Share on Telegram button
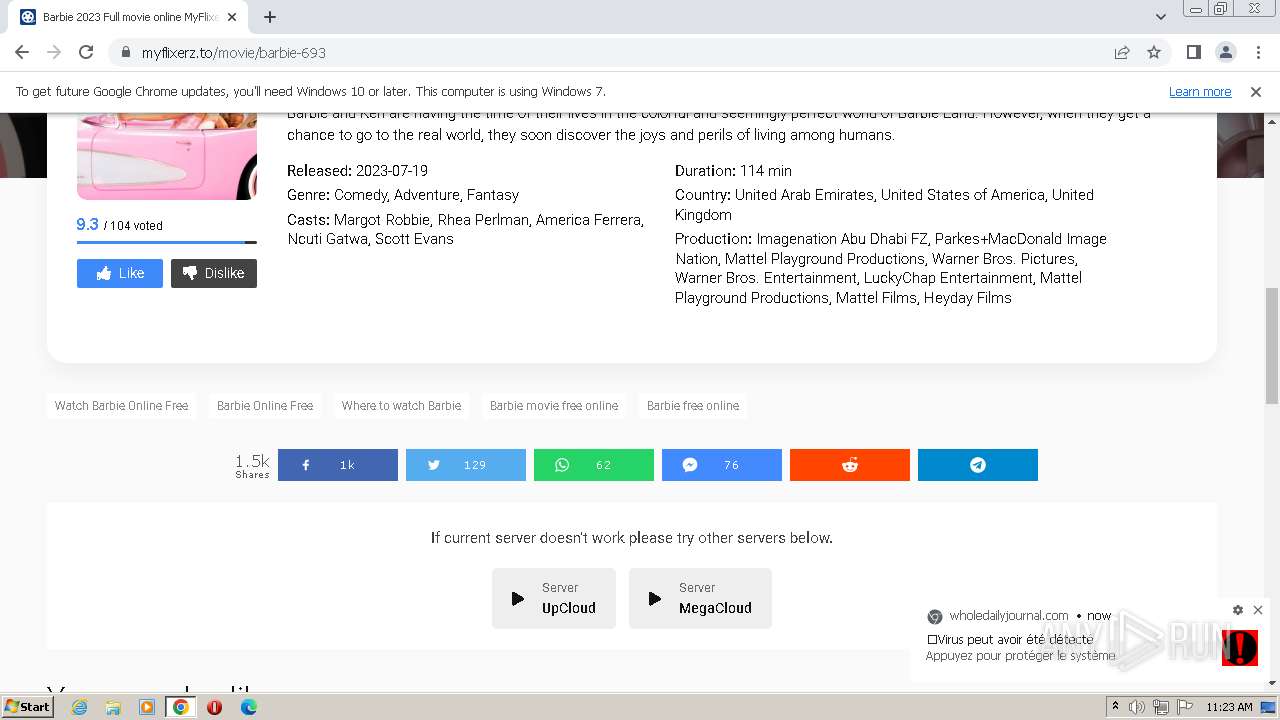This screenshot has height=720, width=1280. [978, 465]
